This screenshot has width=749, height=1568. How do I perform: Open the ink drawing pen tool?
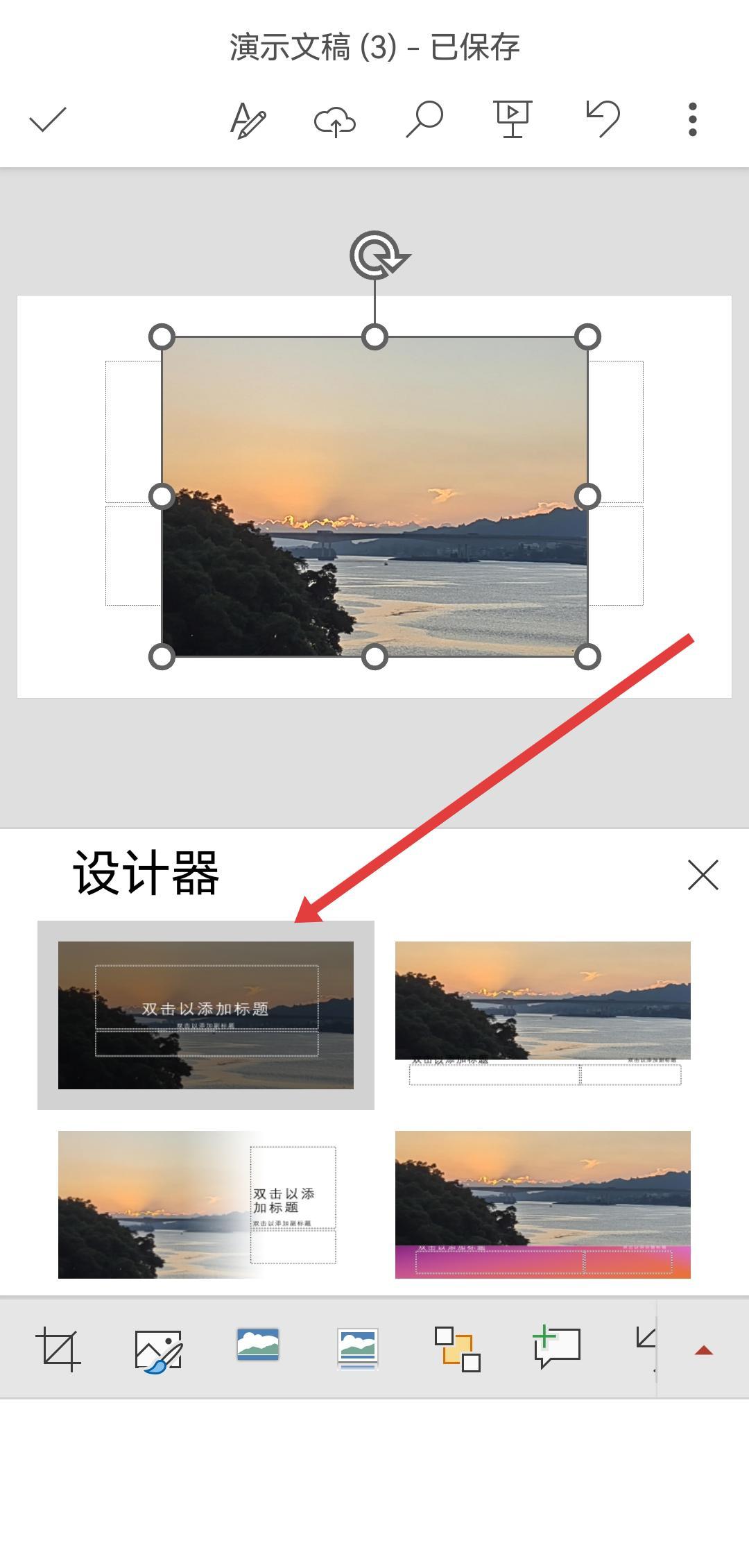[x=248, y=120]
